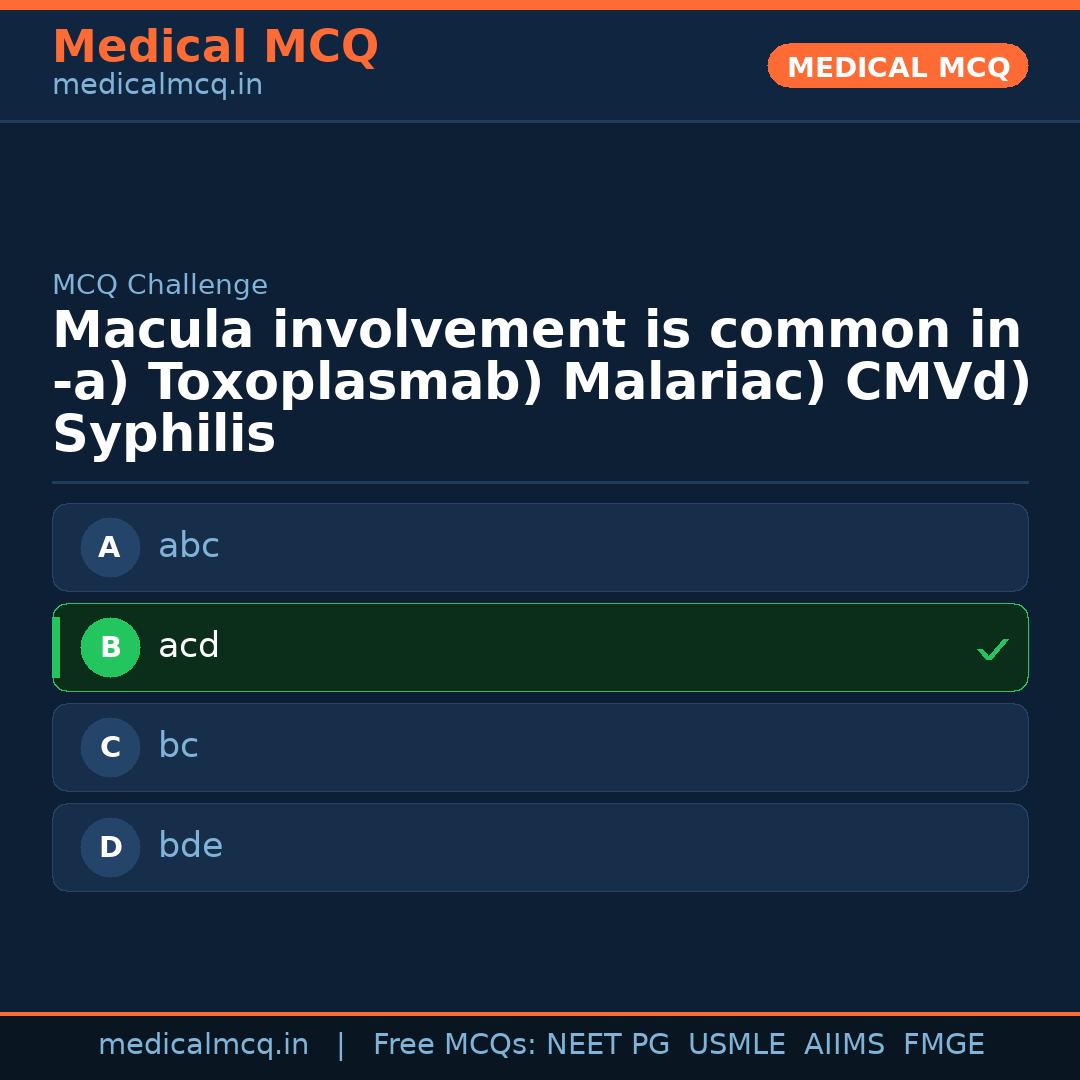Click the green checkmark on option B

pyautogui.click(x=993, y=649)
